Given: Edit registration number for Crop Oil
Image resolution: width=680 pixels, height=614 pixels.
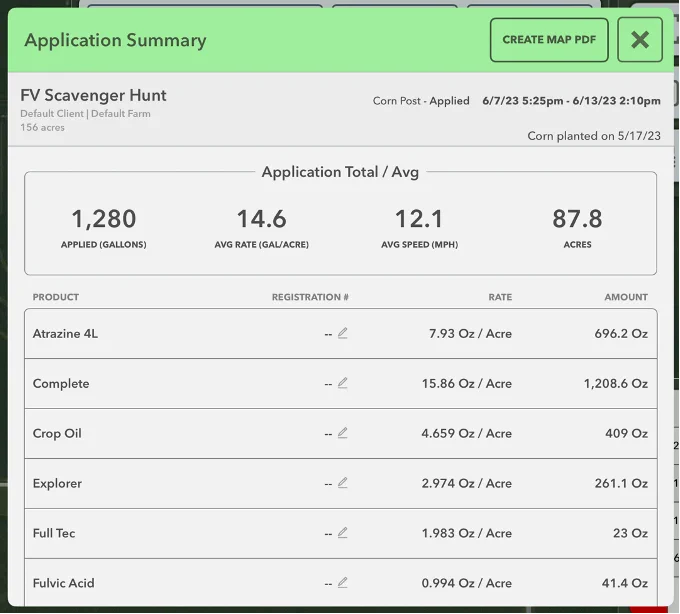Looking at the screenshot, I should click(x=343, y=433).
